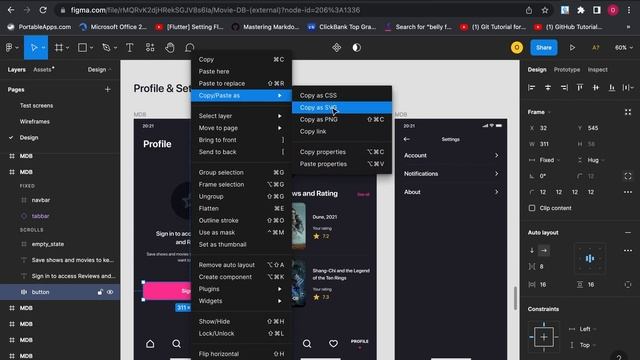Select the Comment tool
640x360 pixels.
point(189,48)
